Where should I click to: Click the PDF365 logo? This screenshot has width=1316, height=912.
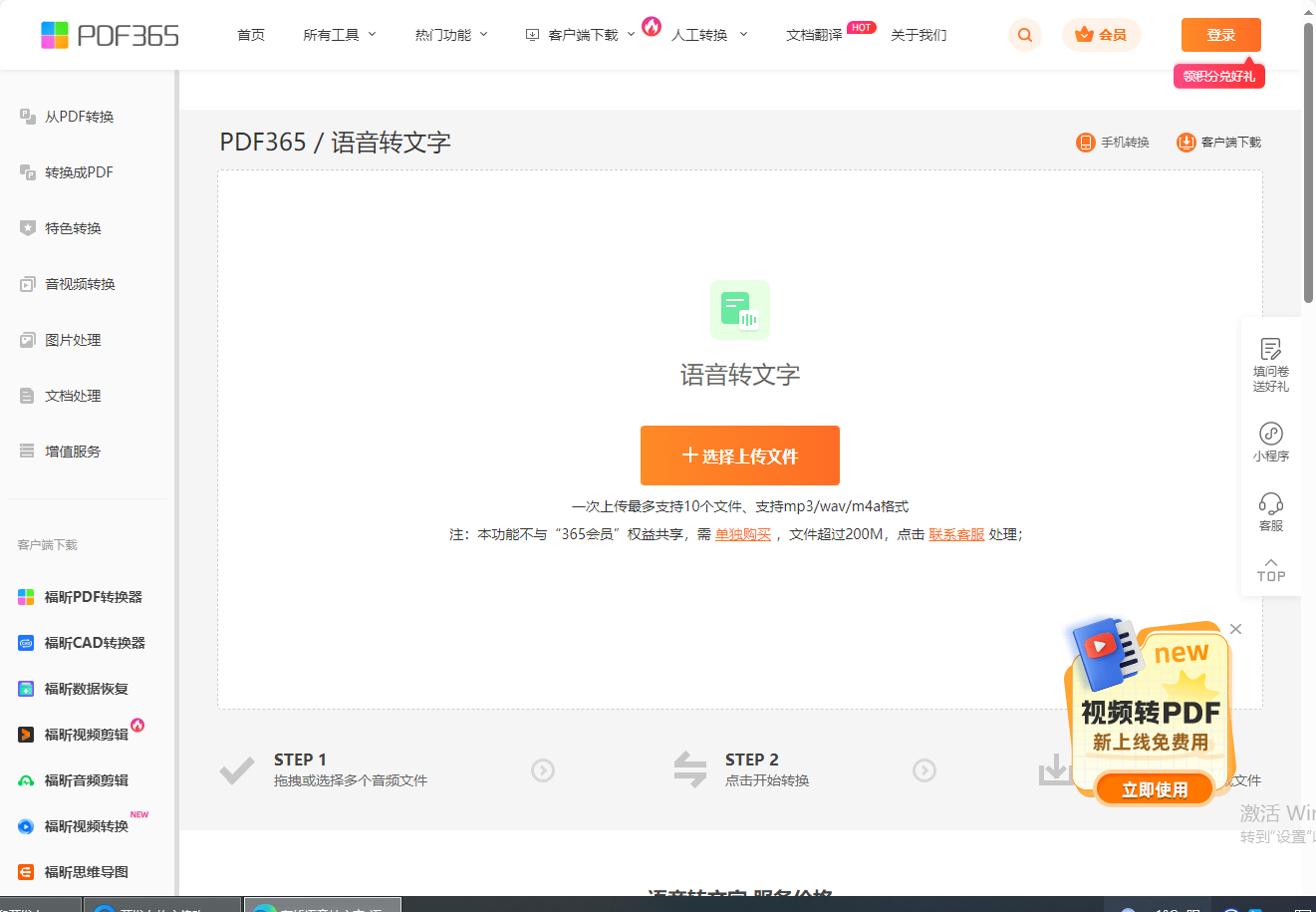click(110, 35)
